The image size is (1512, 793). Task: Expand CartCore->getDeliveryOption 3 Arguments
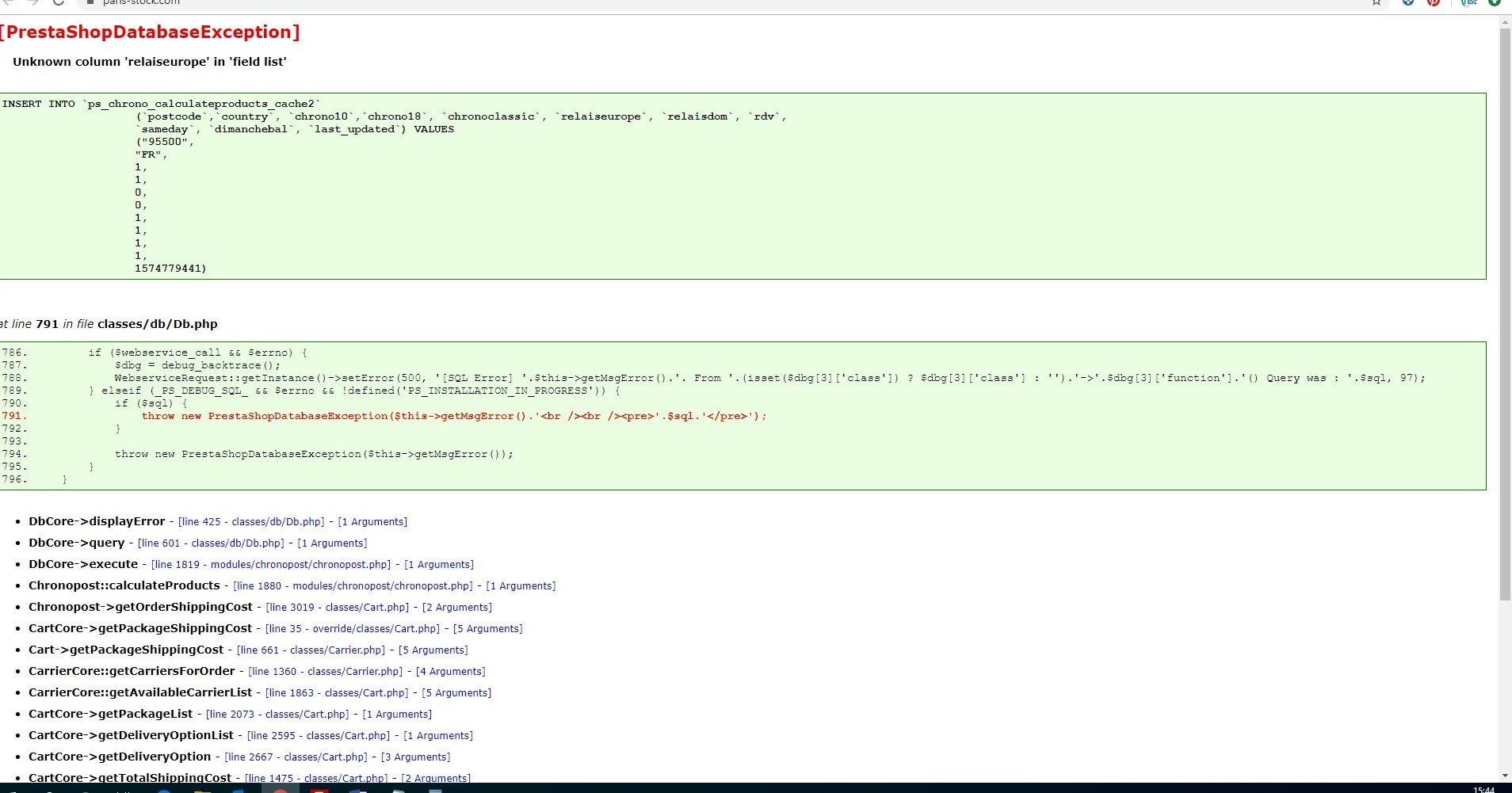coord(415,757)
